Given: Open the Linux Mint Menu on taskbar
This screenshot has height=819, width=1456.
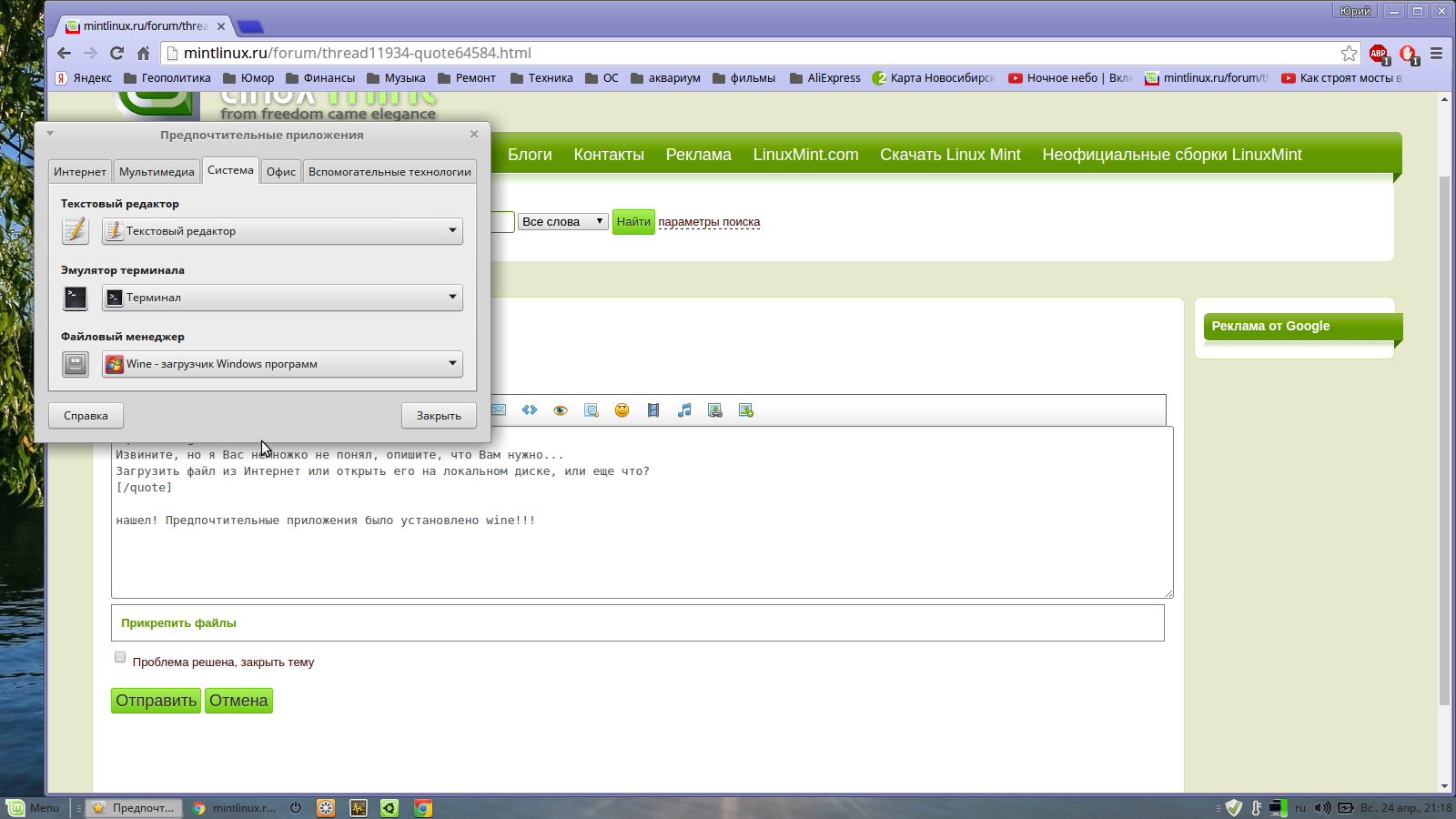Looking at the screenshot, I should pyautogui.click(x=34, y=808).
